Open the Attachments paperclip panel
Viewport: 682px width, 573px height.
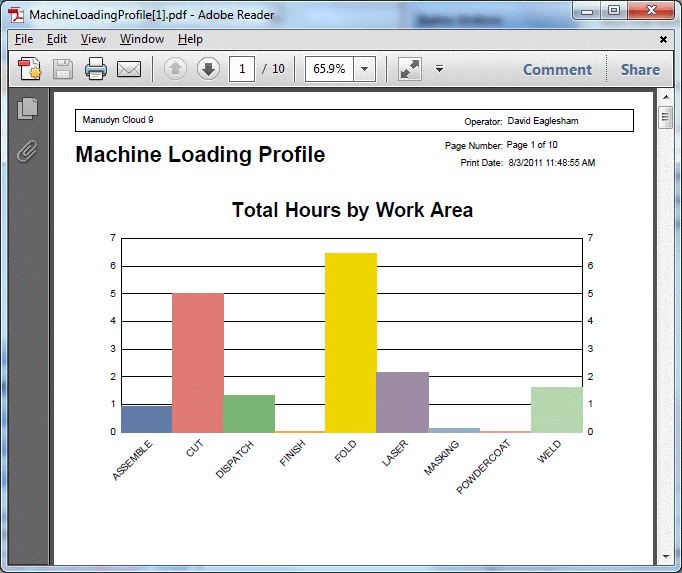[28, 151]
